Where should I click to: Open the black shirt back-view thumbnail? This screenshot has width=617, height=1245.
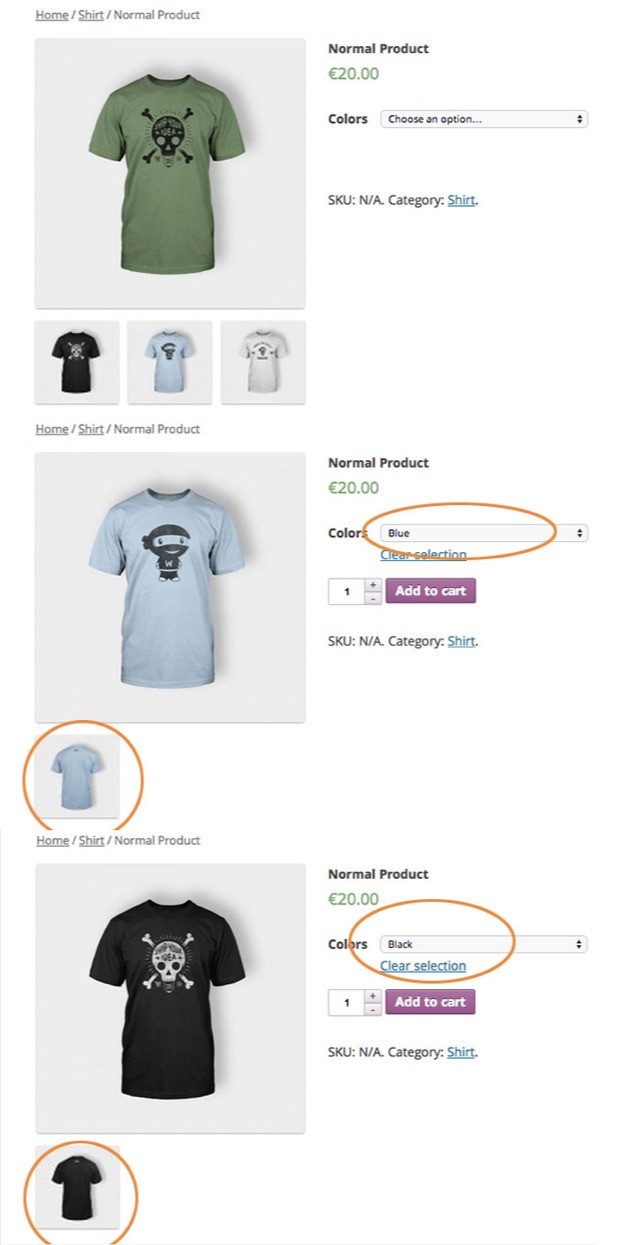tap(77, 1187)
